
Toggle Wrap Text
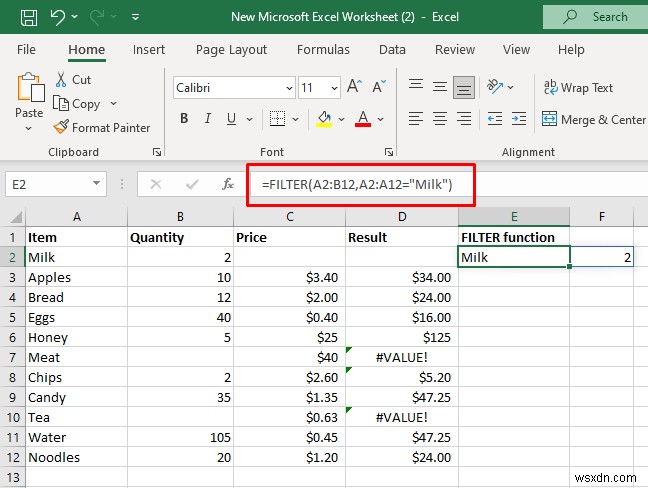pyautogui.click(x=579, y=88)
